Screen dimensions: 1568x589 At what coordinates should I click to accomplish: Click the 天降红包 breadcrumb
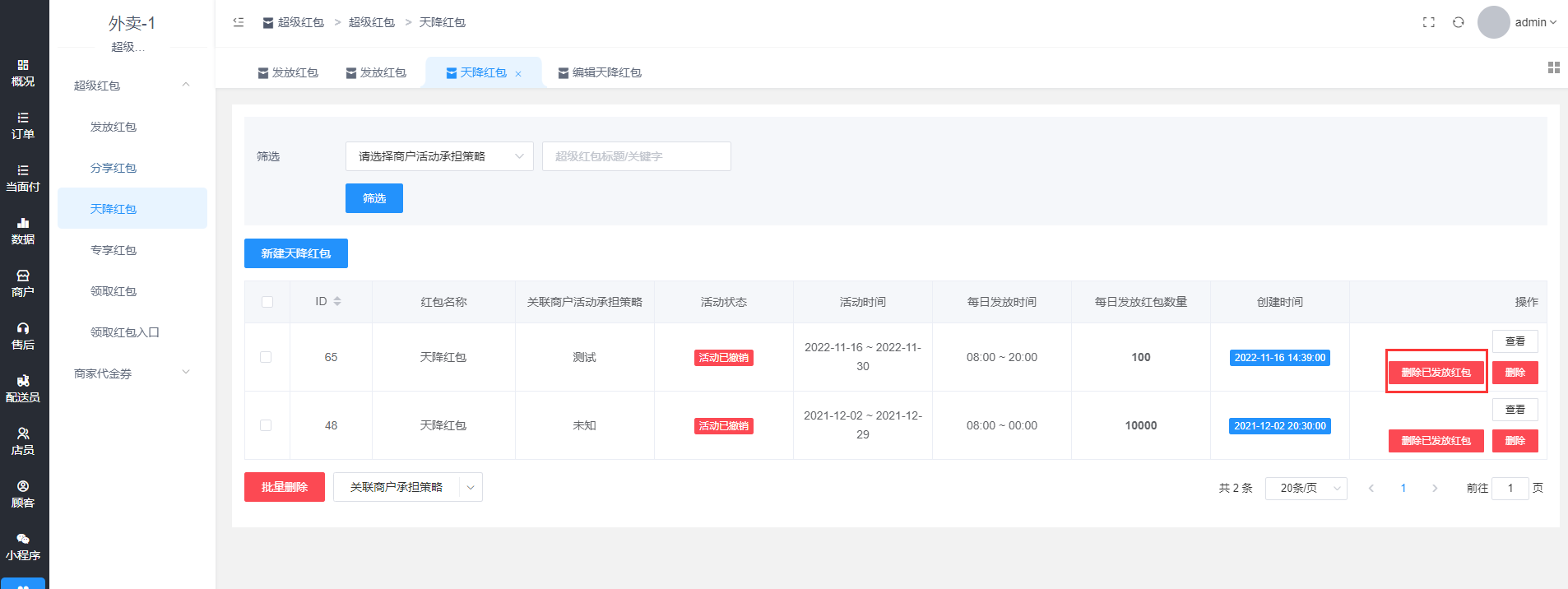[x=443, y=22]
